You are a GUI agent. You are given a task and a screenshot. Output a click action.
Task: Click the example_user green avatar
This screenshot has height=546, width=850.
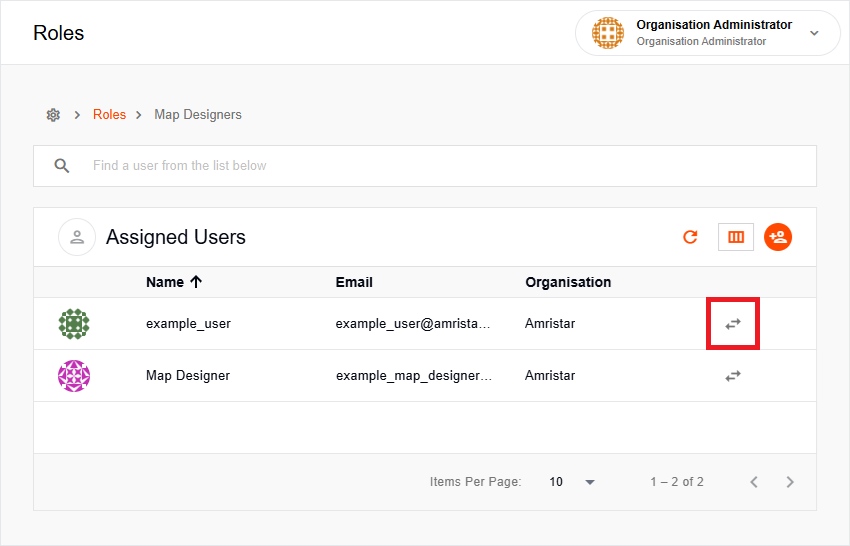[74, 324]
